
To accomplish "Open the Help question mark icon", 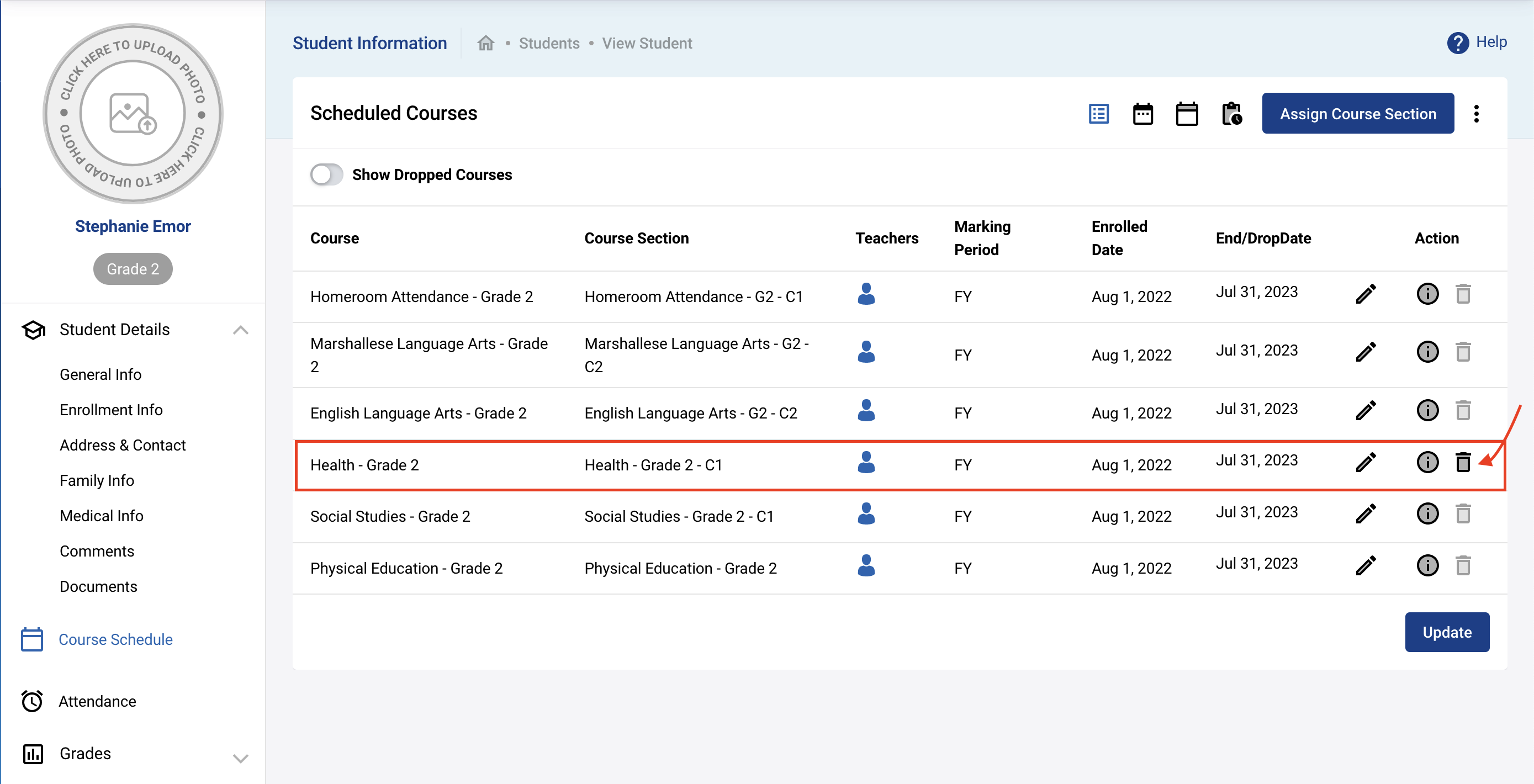I will pyautogui.click(x=1457, y=43).
